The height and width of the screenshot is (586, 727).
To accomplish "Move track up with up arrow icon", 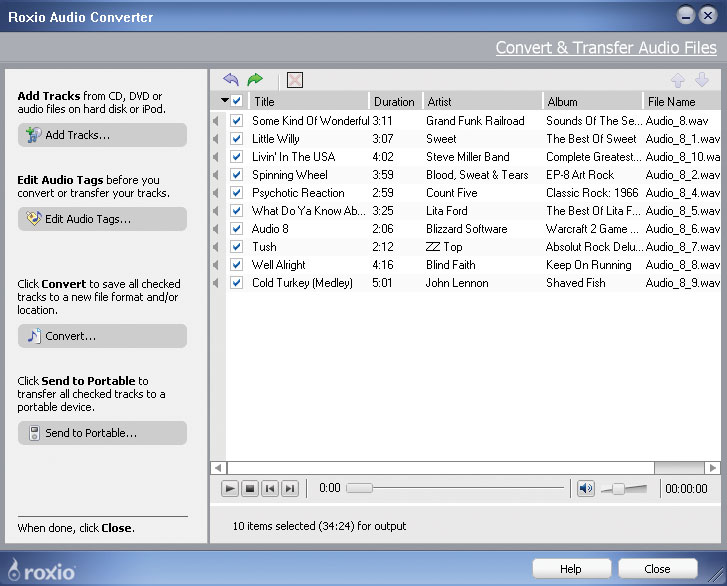I will [678, 80].
